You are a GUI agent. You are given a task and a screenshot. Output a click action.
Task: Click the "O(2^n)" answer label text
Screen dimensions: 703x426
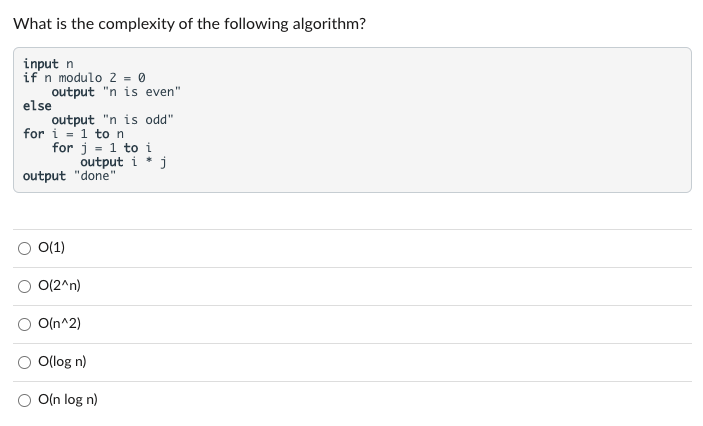click(x=59, y=285)
